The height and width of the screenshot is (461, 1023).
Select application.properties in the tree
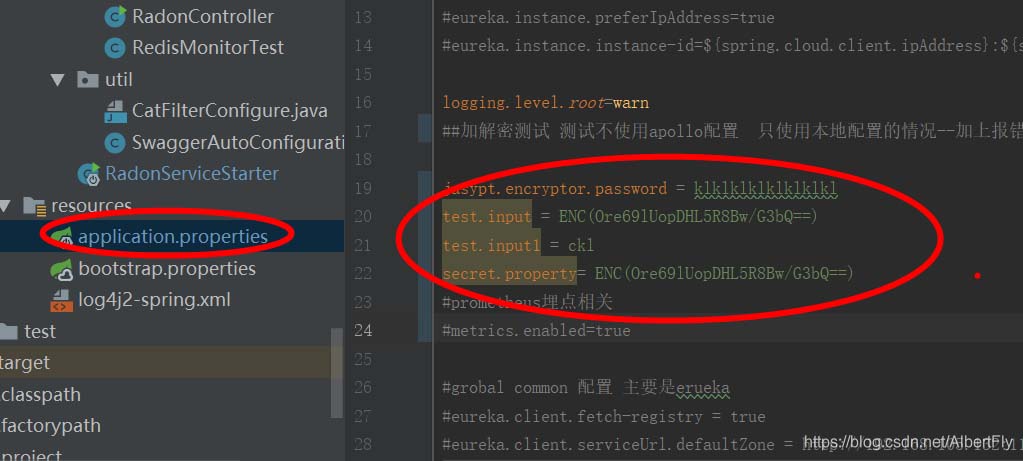tap(173, 237)
